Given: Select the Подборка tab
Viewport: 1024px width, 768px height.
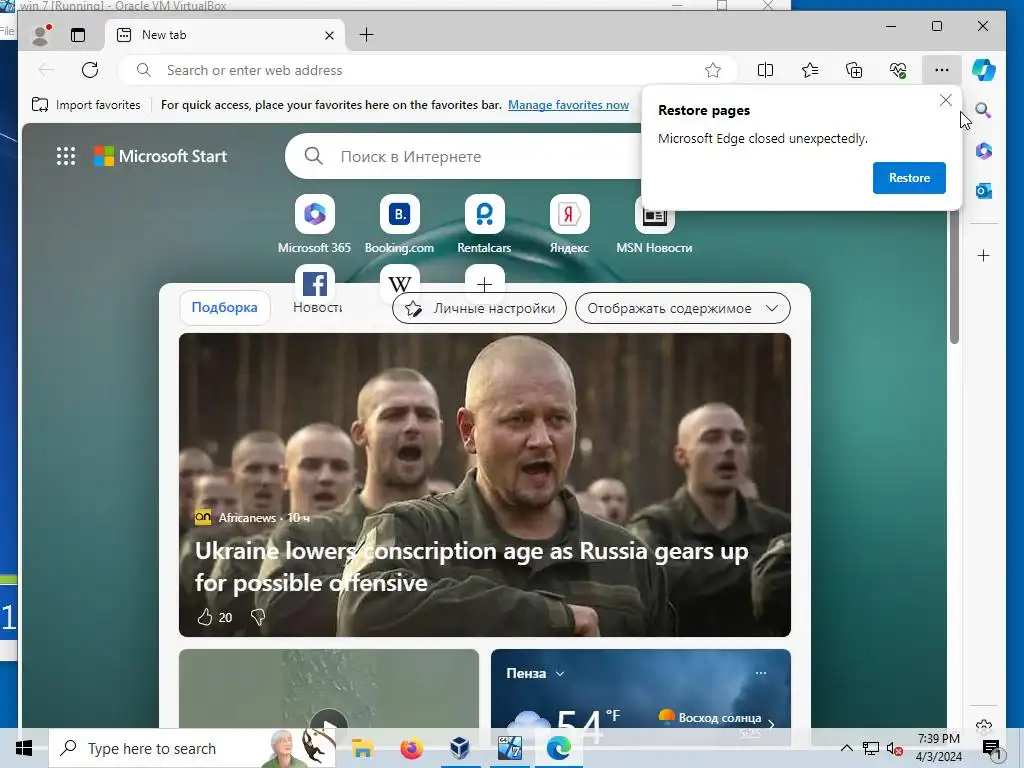Looking at the screenshot, I should click(225, 308).
